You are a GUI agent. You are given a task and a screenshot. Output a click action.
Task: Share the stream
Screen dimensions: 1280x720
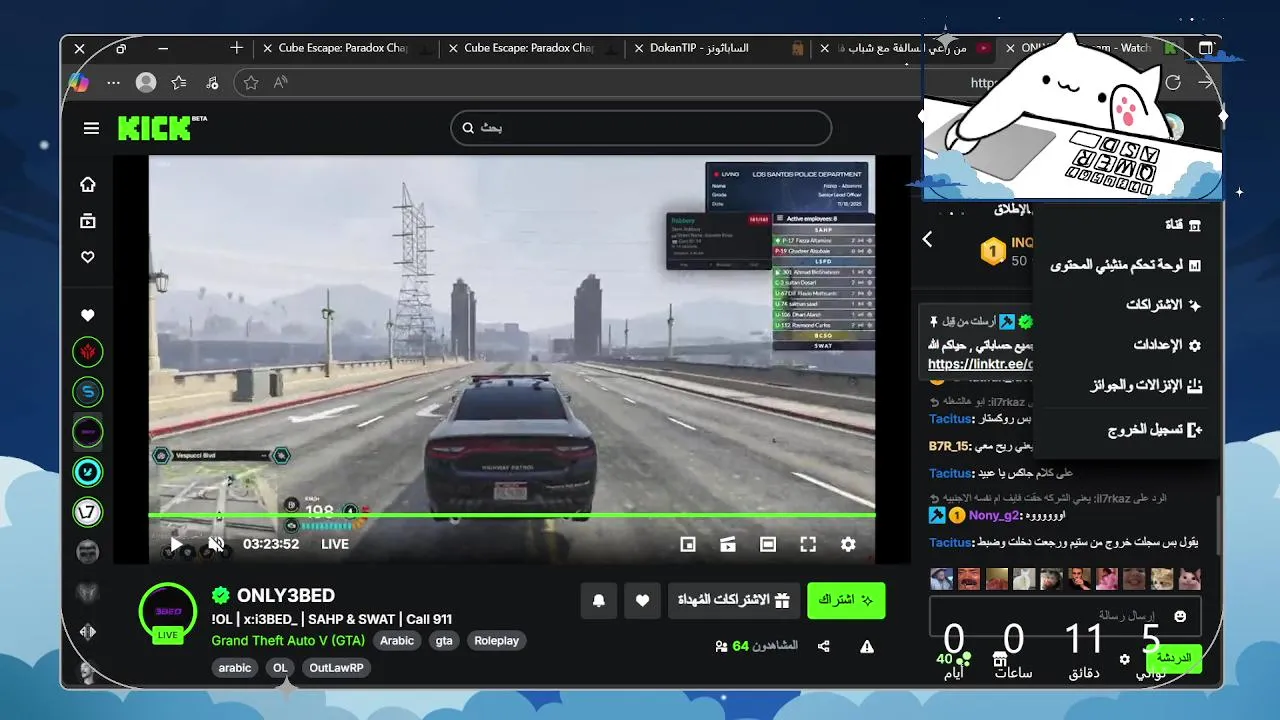point(824,646)
